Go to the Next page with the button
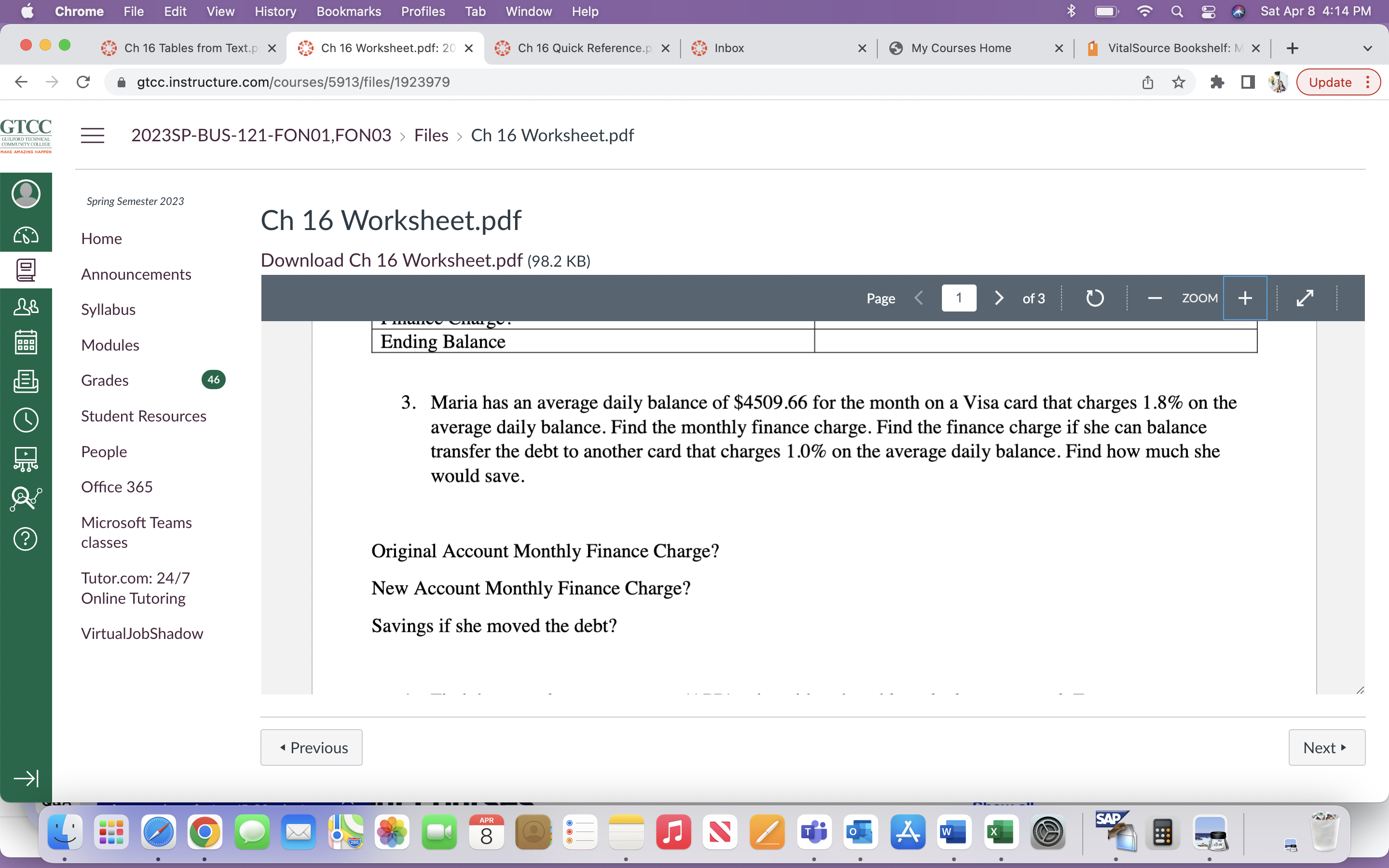 coord(1326,747)
